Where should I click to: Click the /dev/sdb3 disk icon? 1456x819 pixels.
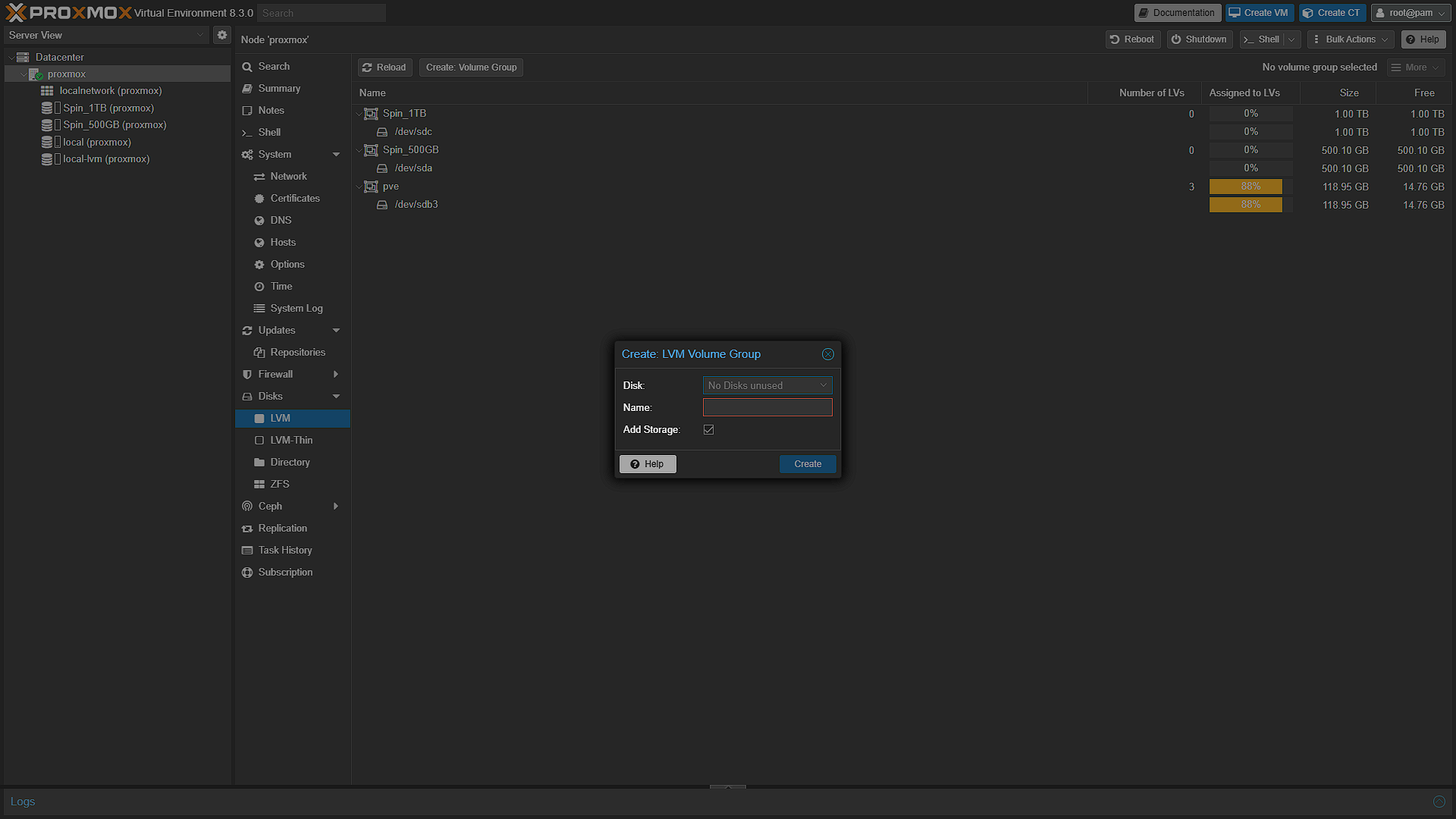(382, 205)
